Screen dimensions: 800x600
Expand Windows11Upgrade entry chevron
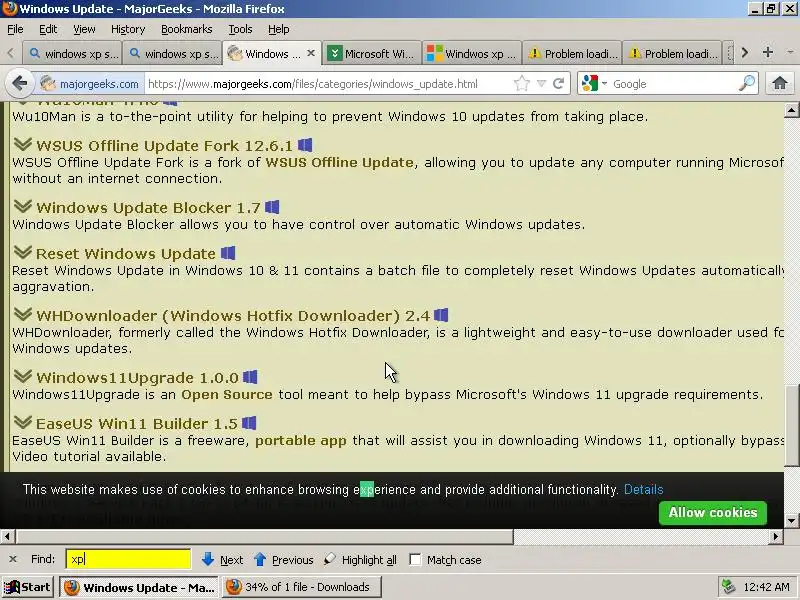point(22,377)
